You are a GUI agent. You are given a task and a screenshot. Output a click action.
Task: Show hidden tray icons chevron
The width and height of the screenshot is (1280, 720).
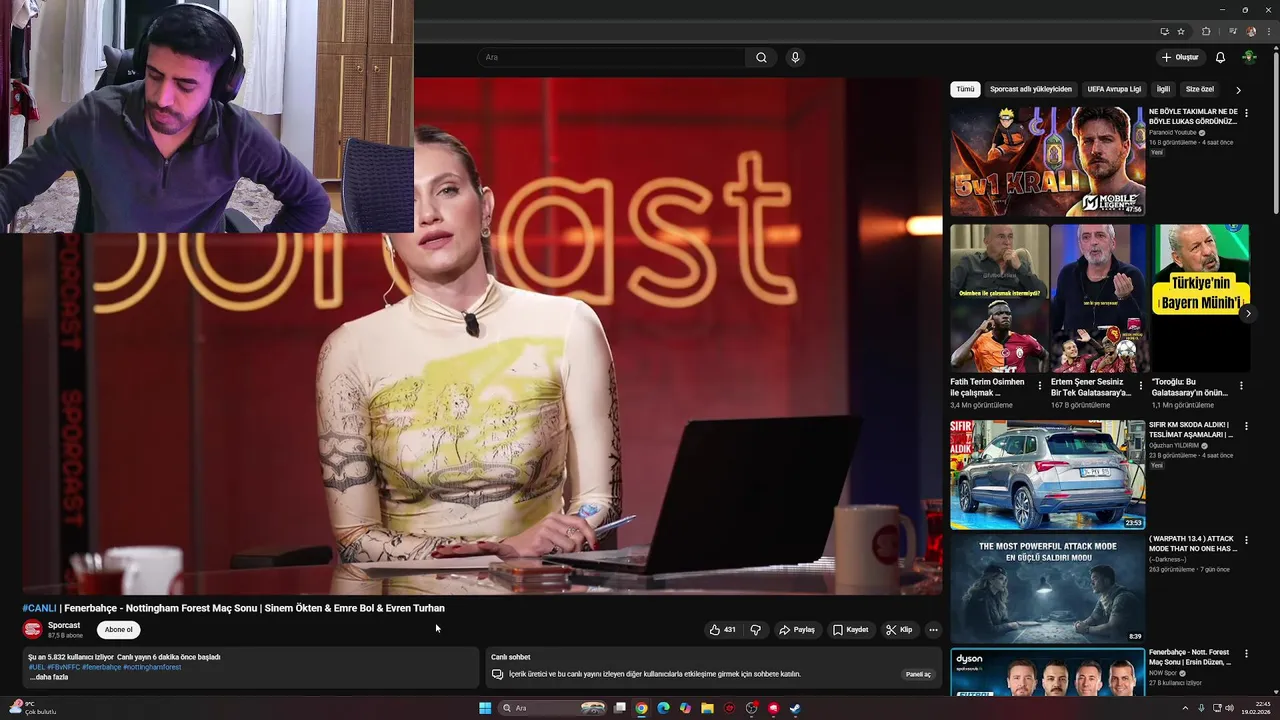click(1186, 708)
